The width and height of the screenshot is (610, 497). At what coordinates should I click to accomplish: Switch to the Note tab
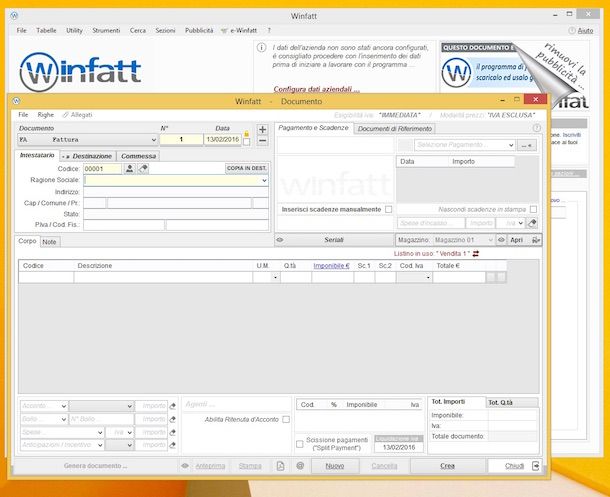click(49, 242)
